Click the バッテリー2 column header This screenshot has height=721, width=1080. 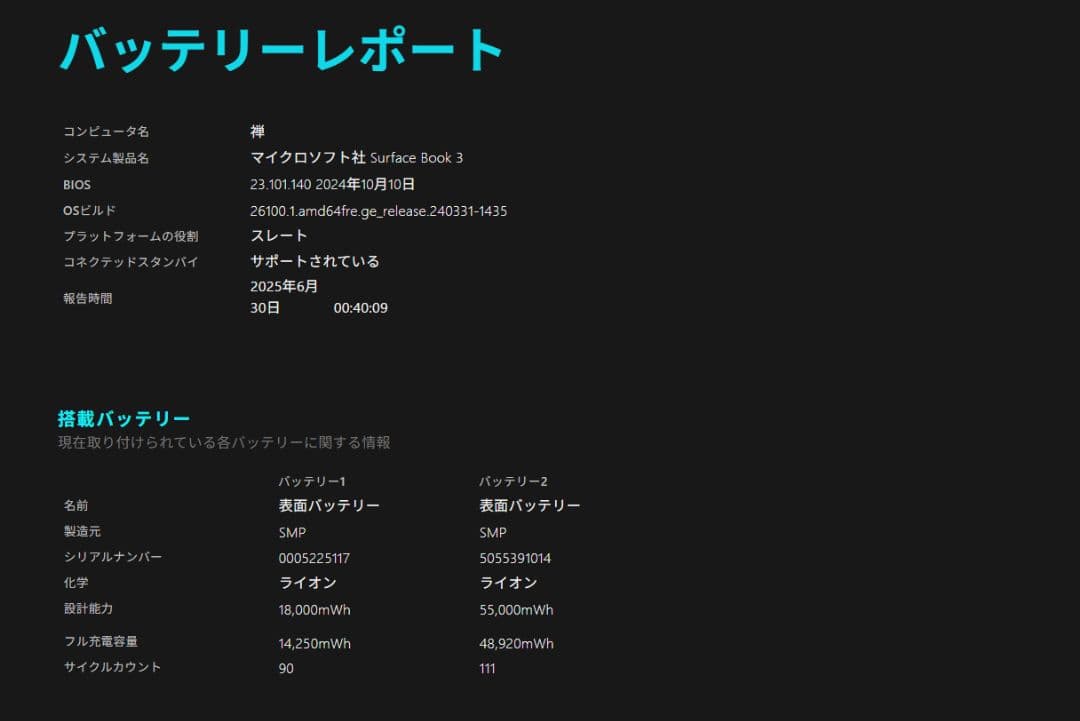(x=513, y=480)
